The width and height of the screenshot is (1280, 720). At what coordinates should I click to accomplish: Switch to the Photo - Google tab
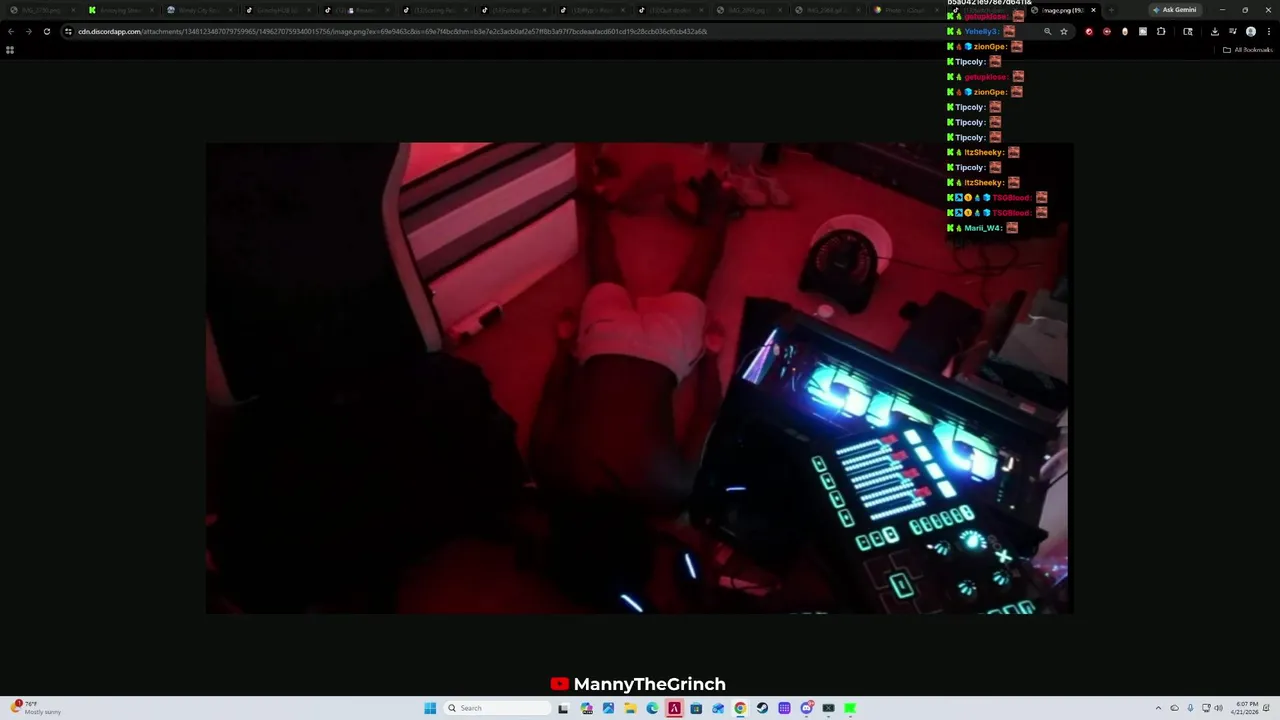908,10
